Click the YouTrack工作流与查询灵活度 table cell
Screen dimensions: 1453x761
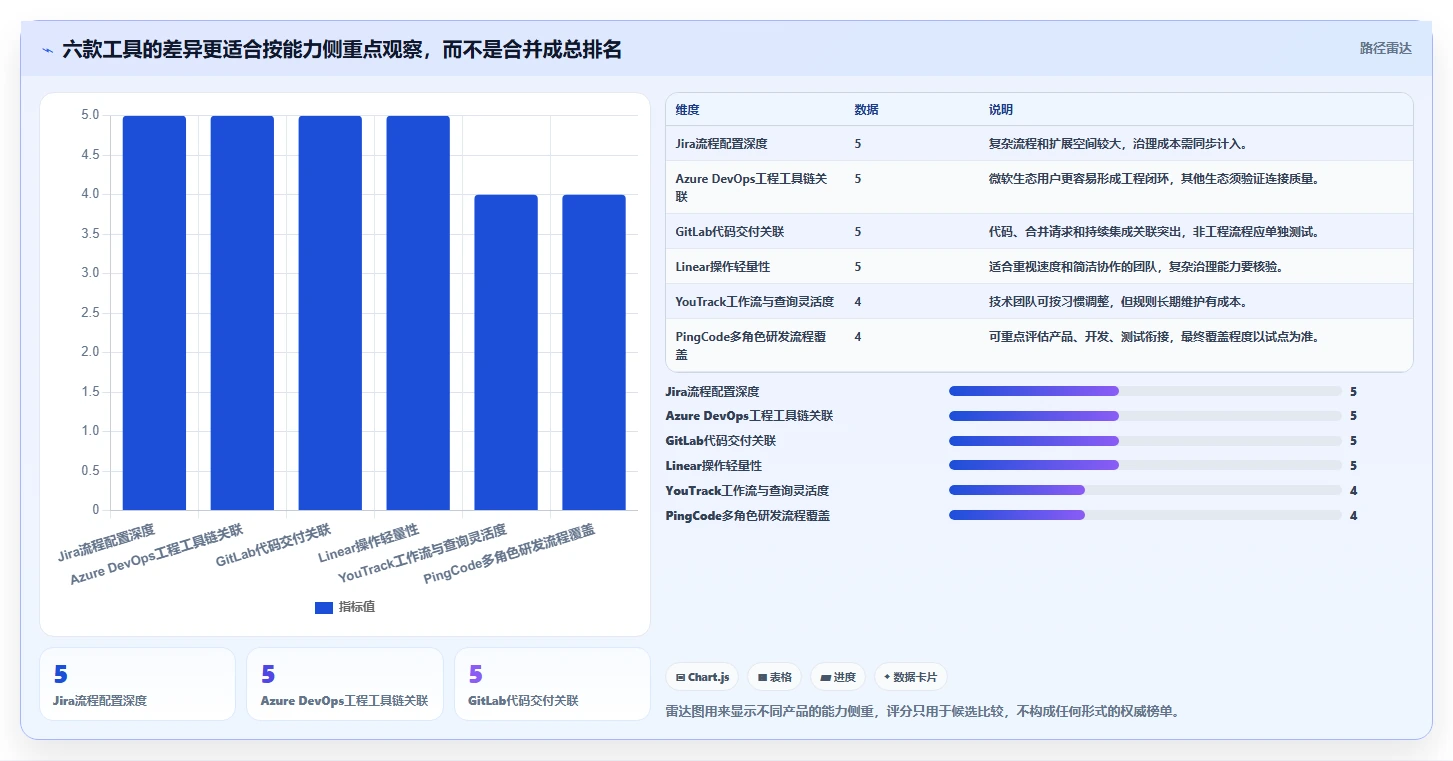tap(755, 302)
